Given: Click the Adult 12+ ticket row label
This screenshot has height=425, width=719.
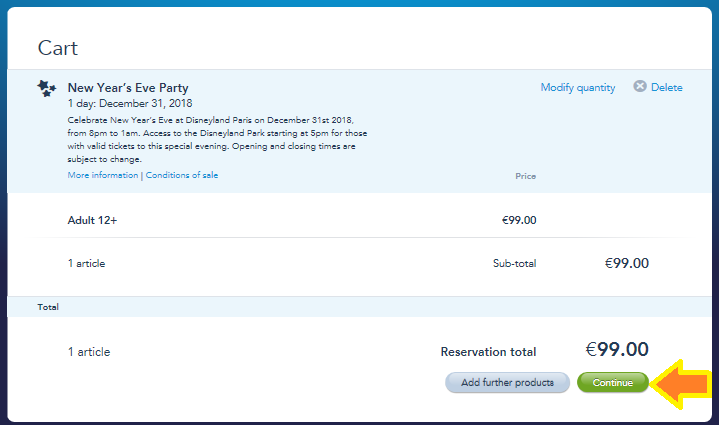Looking at the screenshot, I should click(92, 220).
